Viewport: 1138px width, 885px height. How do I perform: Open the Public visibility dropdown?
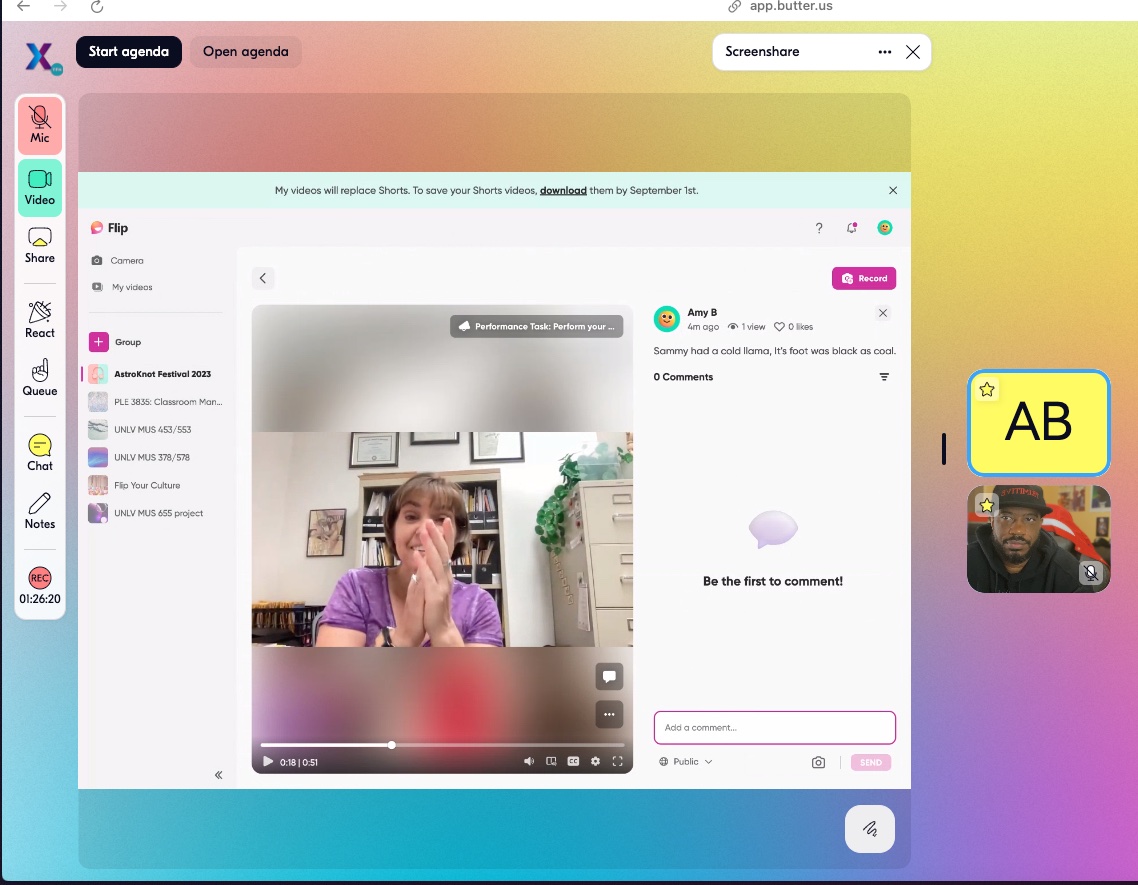[x=685, y=761]
